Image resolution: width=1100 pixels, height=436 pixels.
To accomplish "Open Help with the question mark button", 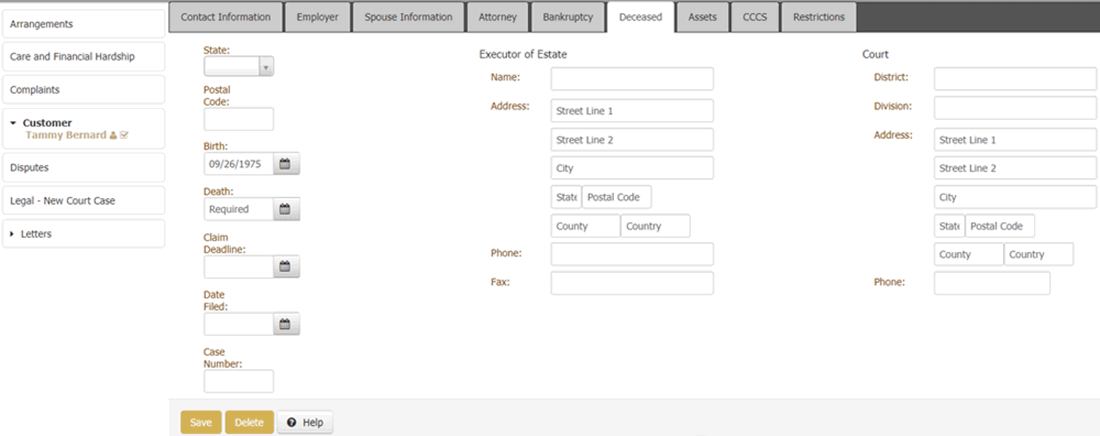I will click(x=304, y=423).
